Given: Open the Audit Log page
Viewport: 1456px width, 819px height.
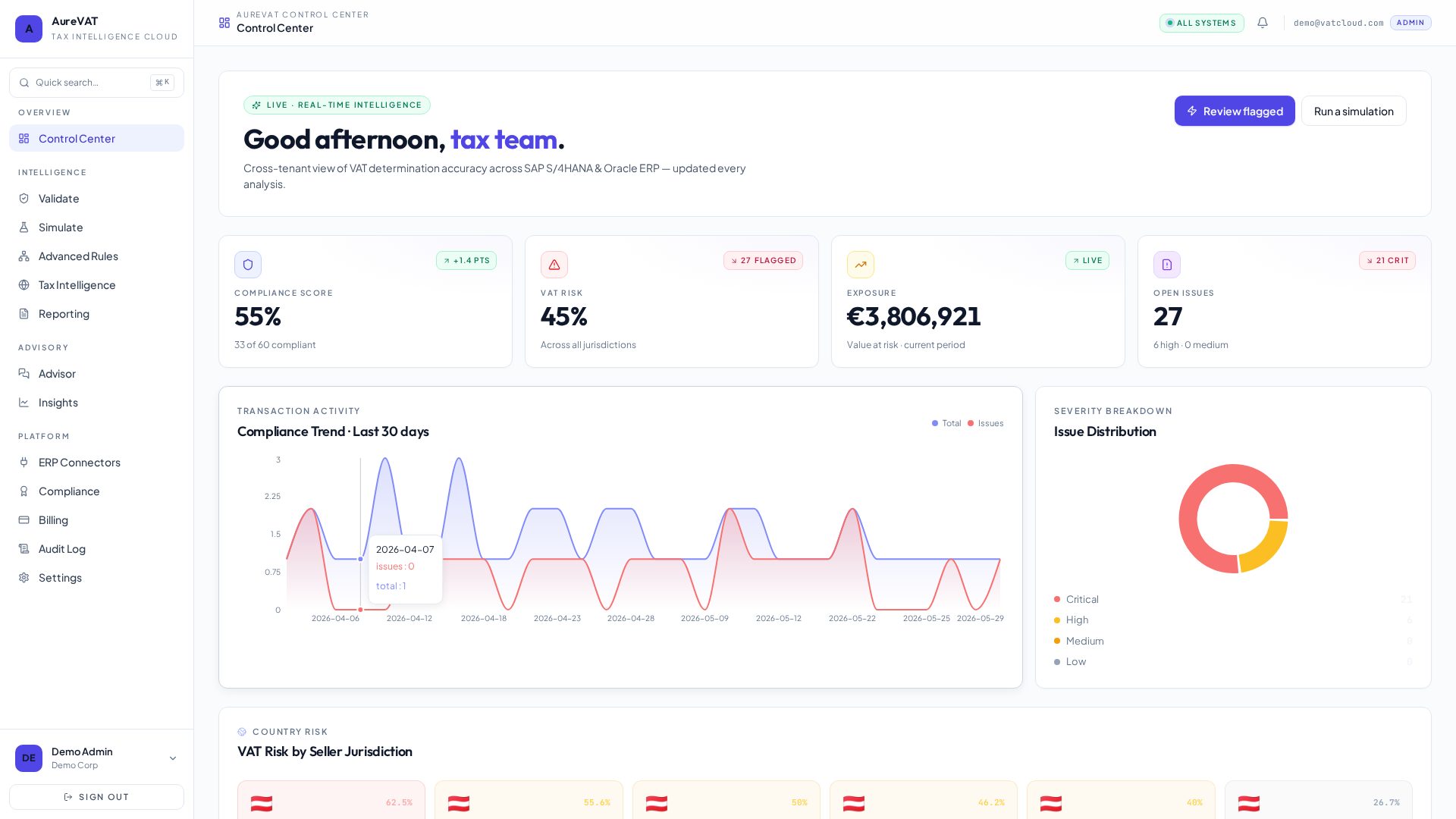Looking at the screenshot, I should [x=96, y=549].
